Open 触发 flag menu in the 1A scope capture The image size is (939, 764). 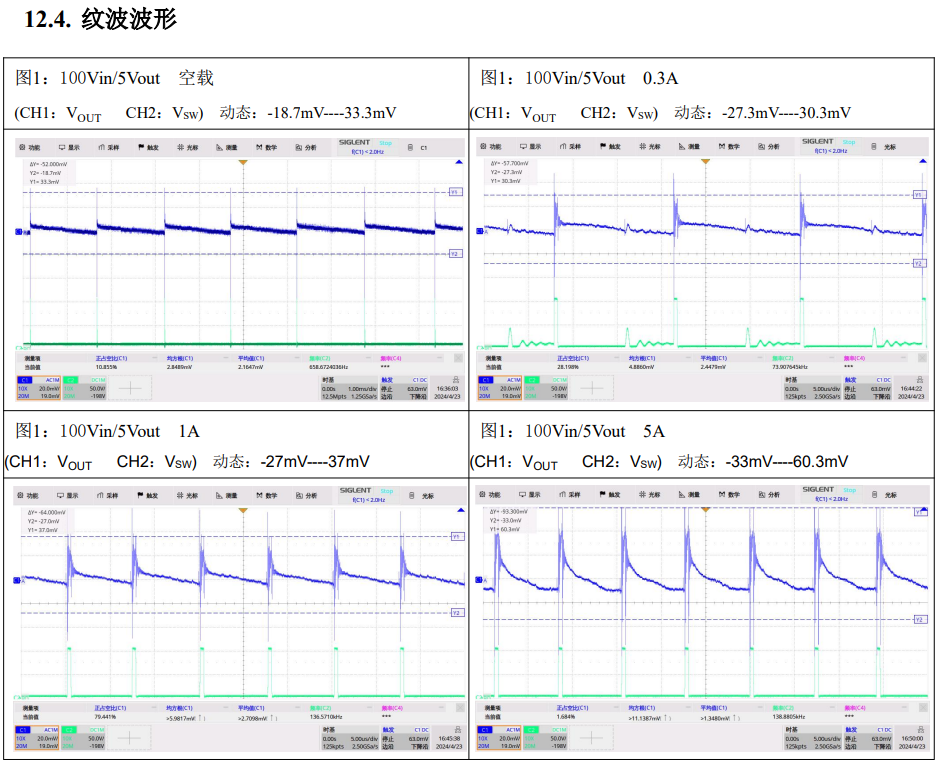[147, 496]
